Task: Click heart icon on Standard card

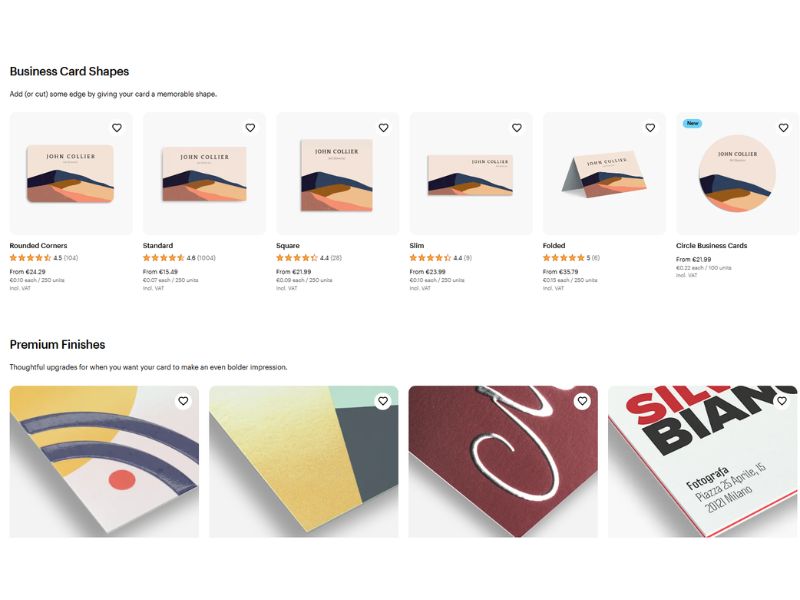Action: click(x=250, y=128)
